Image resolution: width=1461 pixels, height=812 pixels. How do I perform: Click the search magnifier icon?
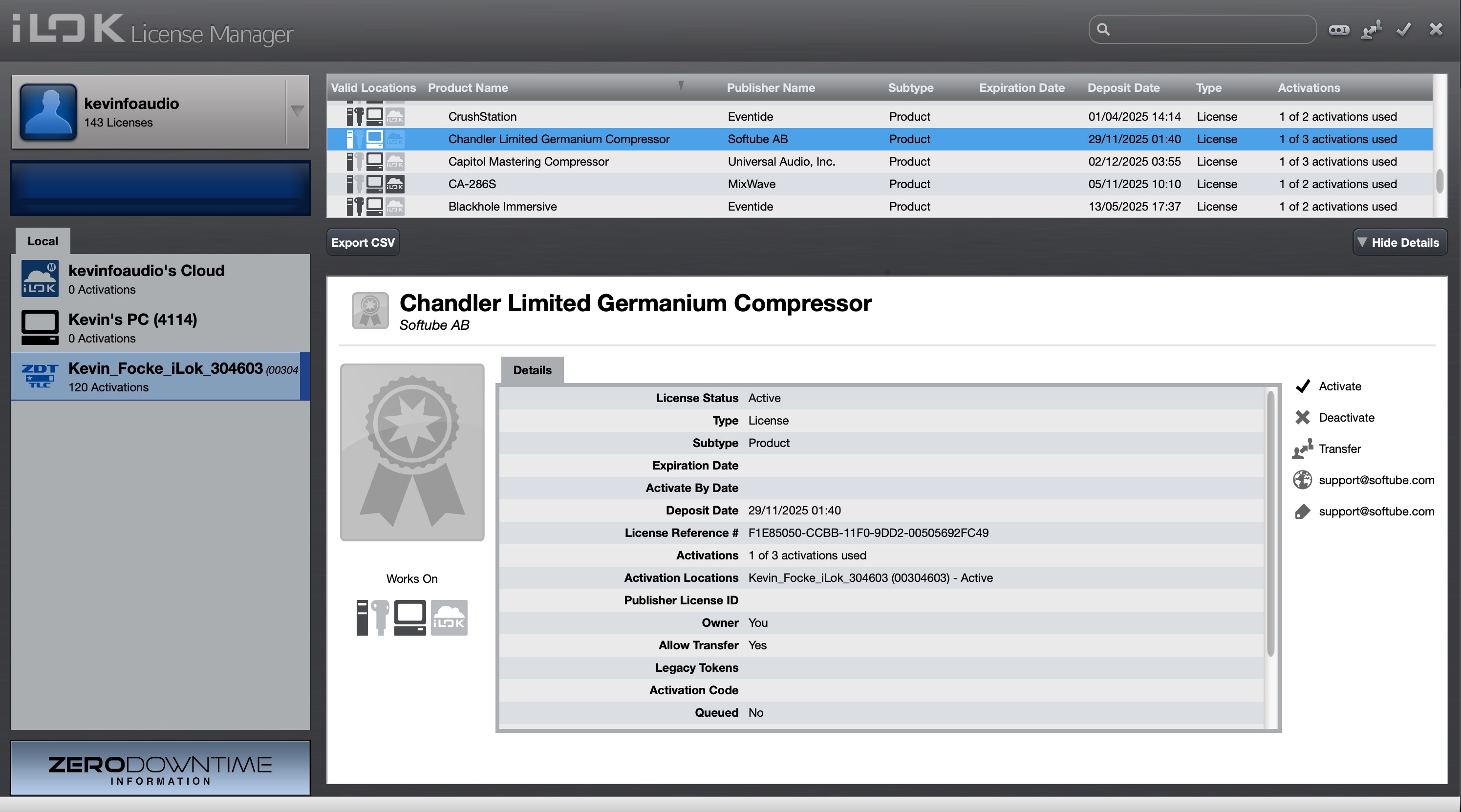pos(1103,29)
